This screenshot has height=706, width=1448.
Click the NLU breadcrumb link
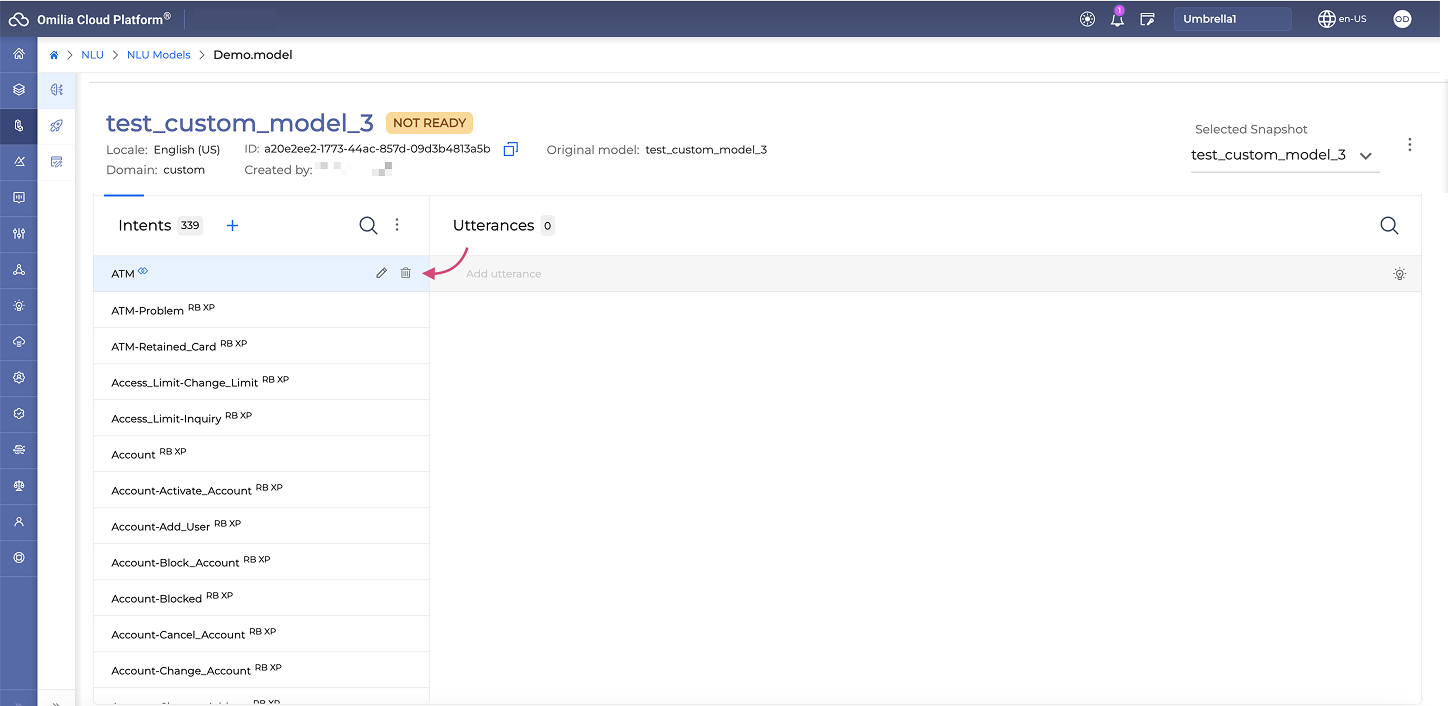[x=92, y=55]
